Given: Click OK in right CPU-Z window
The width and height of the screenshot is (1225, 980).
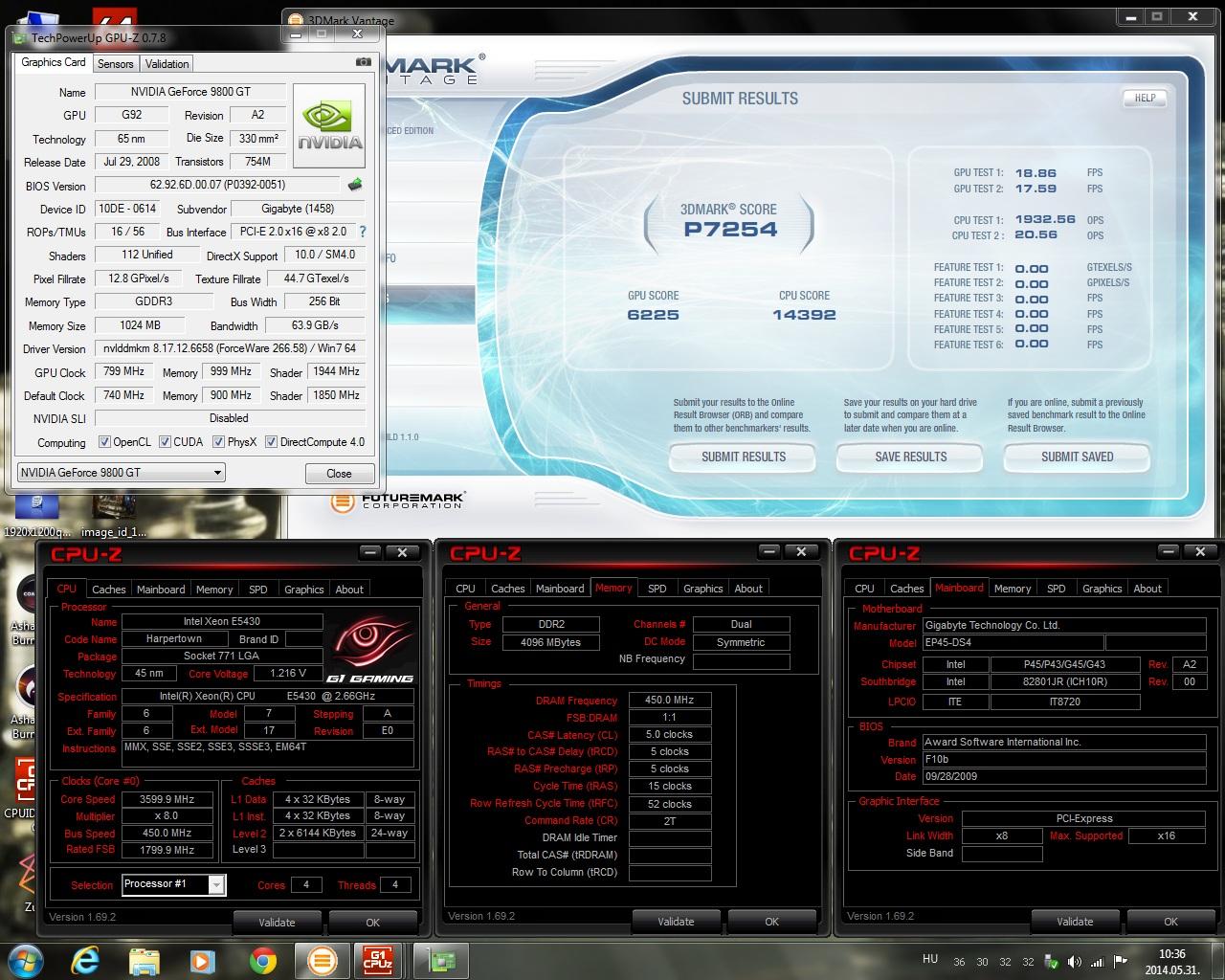Looking at the screenshot, I should pyautogui.click(x=1170, y=922).
